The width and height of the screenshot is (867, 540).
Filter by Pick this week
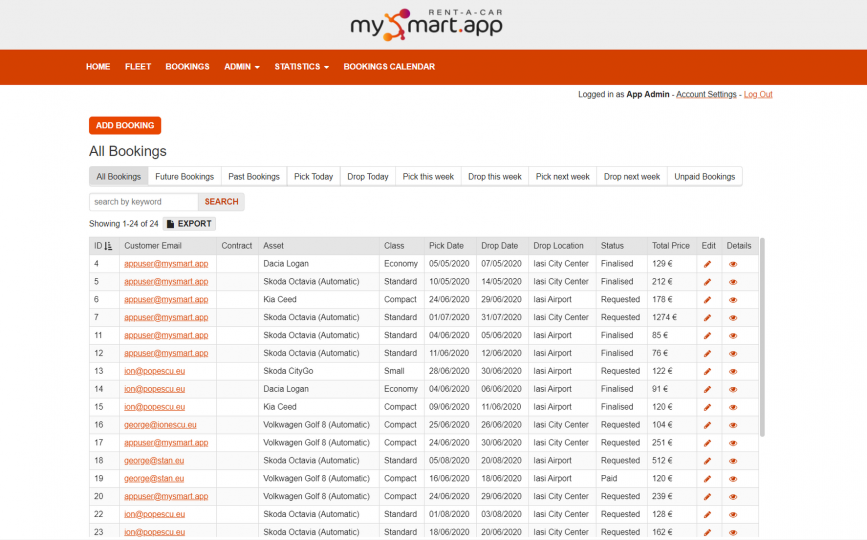pos(428,177)
